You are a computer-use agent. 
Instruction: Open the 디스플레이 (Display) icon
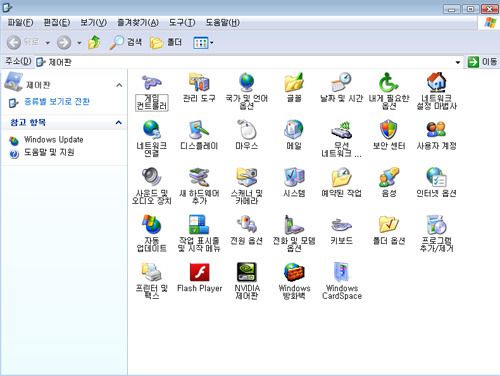(199, 129)
